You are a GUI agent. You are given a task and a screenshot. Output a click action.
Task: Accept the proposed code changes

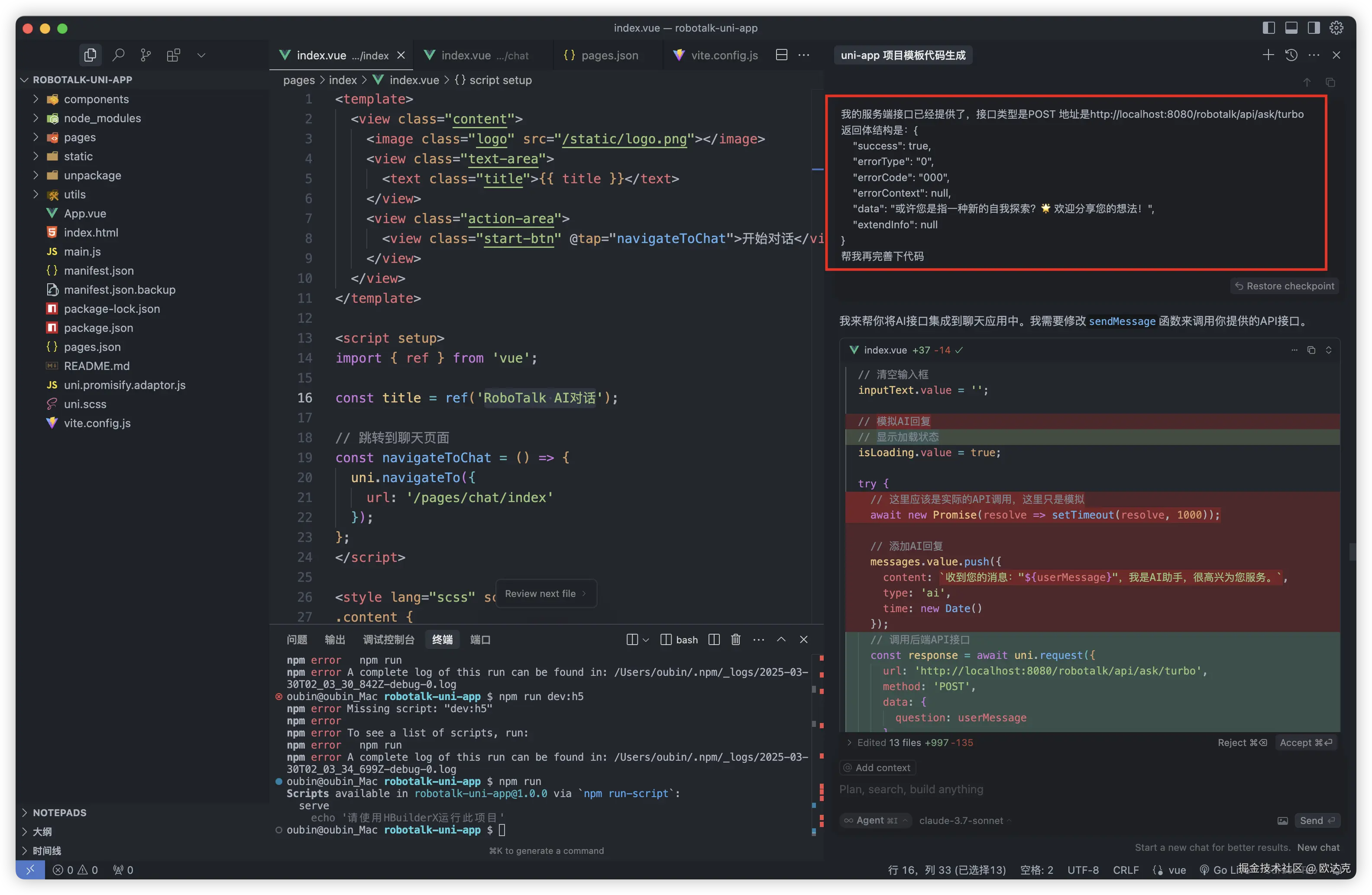[x=1306, y=743]
